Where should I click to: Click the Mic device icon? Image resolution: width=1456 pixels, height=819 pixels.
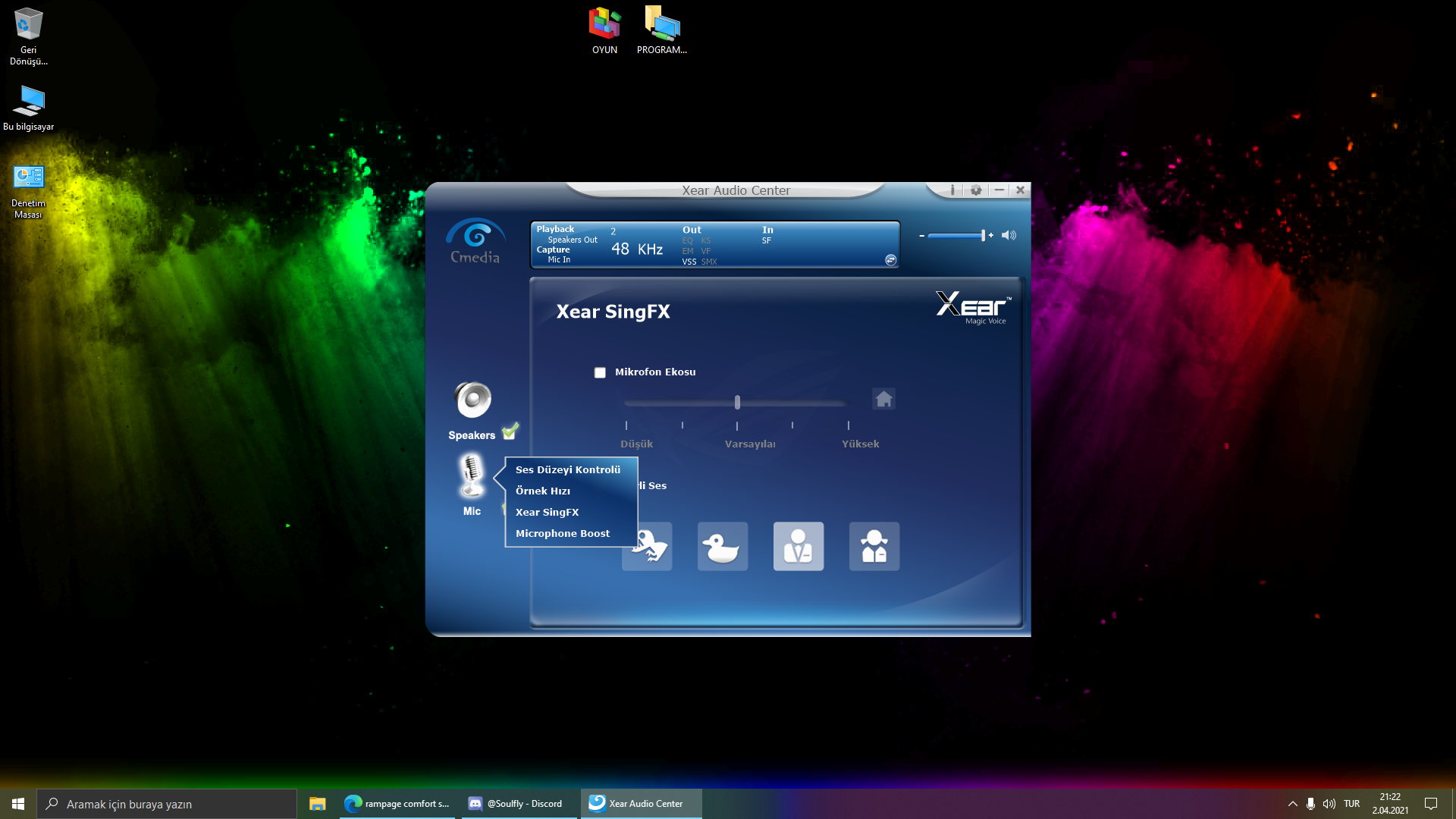[472, 476]
